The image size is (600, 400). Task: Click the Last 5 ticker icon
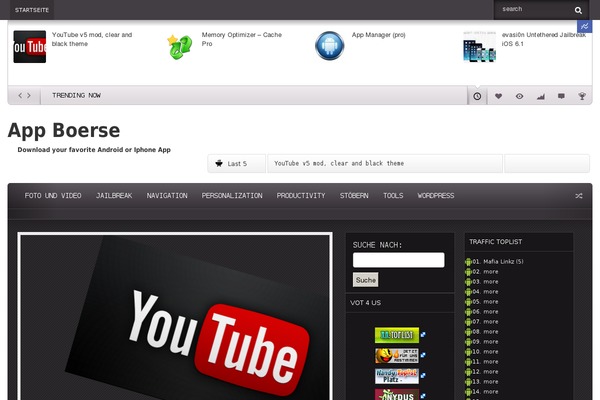(219, 163)
